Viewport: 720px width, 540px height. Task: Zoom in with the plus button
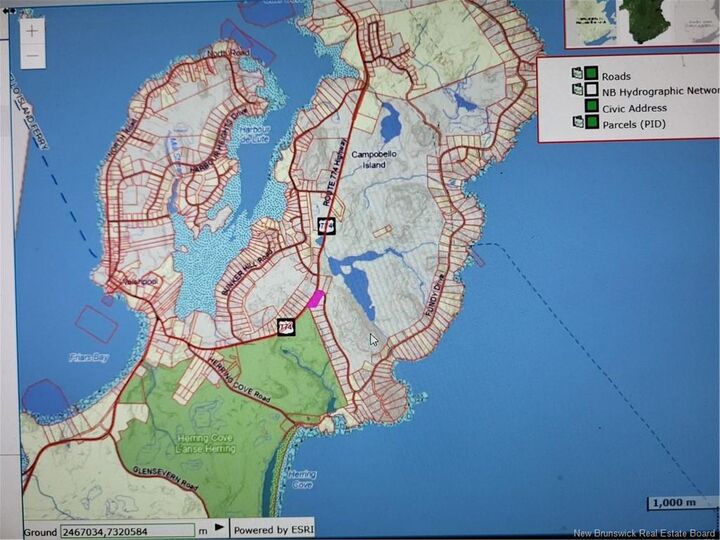coord(33,31)
